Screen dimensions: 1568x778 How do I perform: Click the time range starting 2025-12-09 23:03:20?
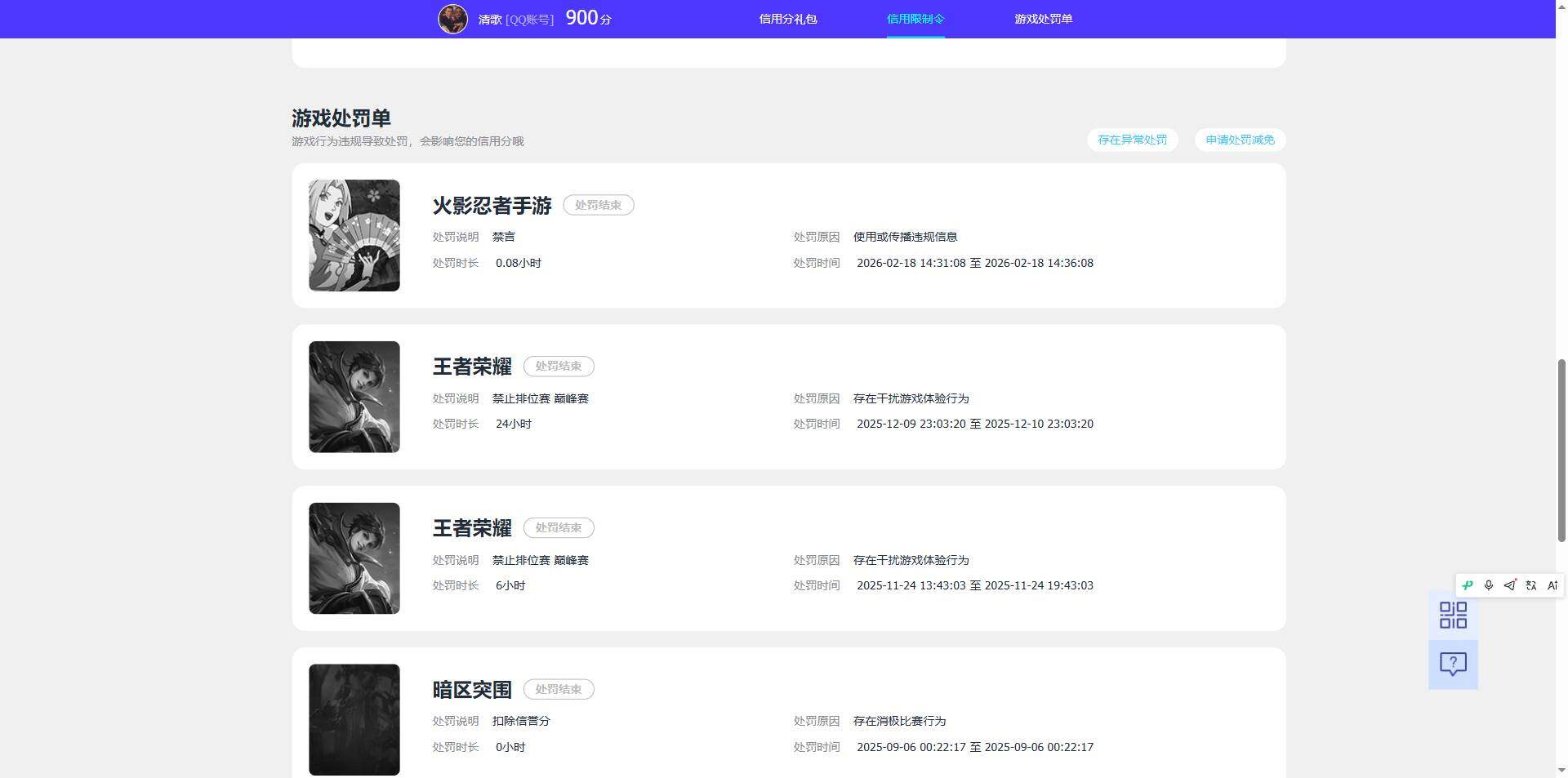coord(975,425)
